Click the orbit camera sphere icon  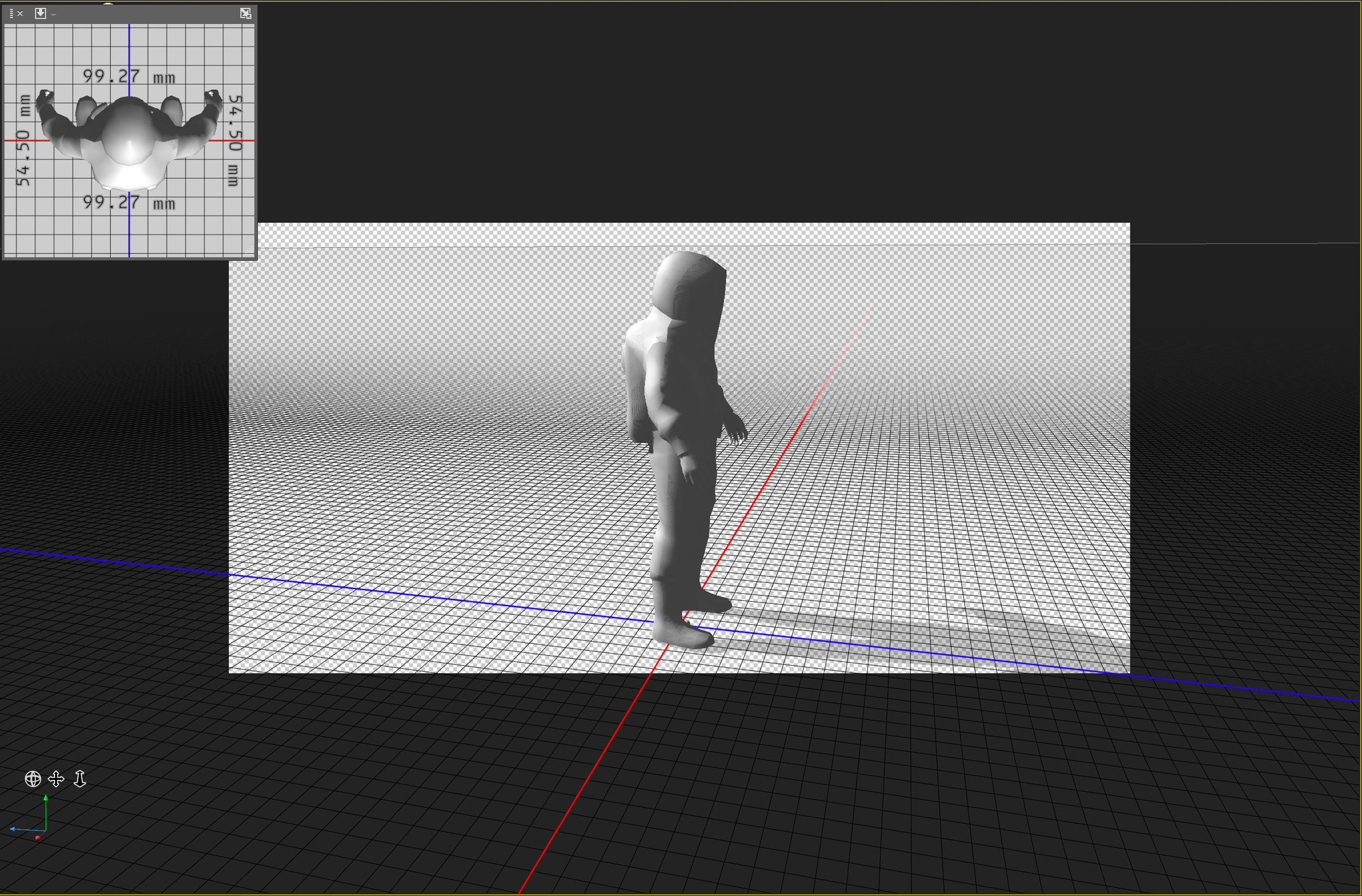[33, 779]
